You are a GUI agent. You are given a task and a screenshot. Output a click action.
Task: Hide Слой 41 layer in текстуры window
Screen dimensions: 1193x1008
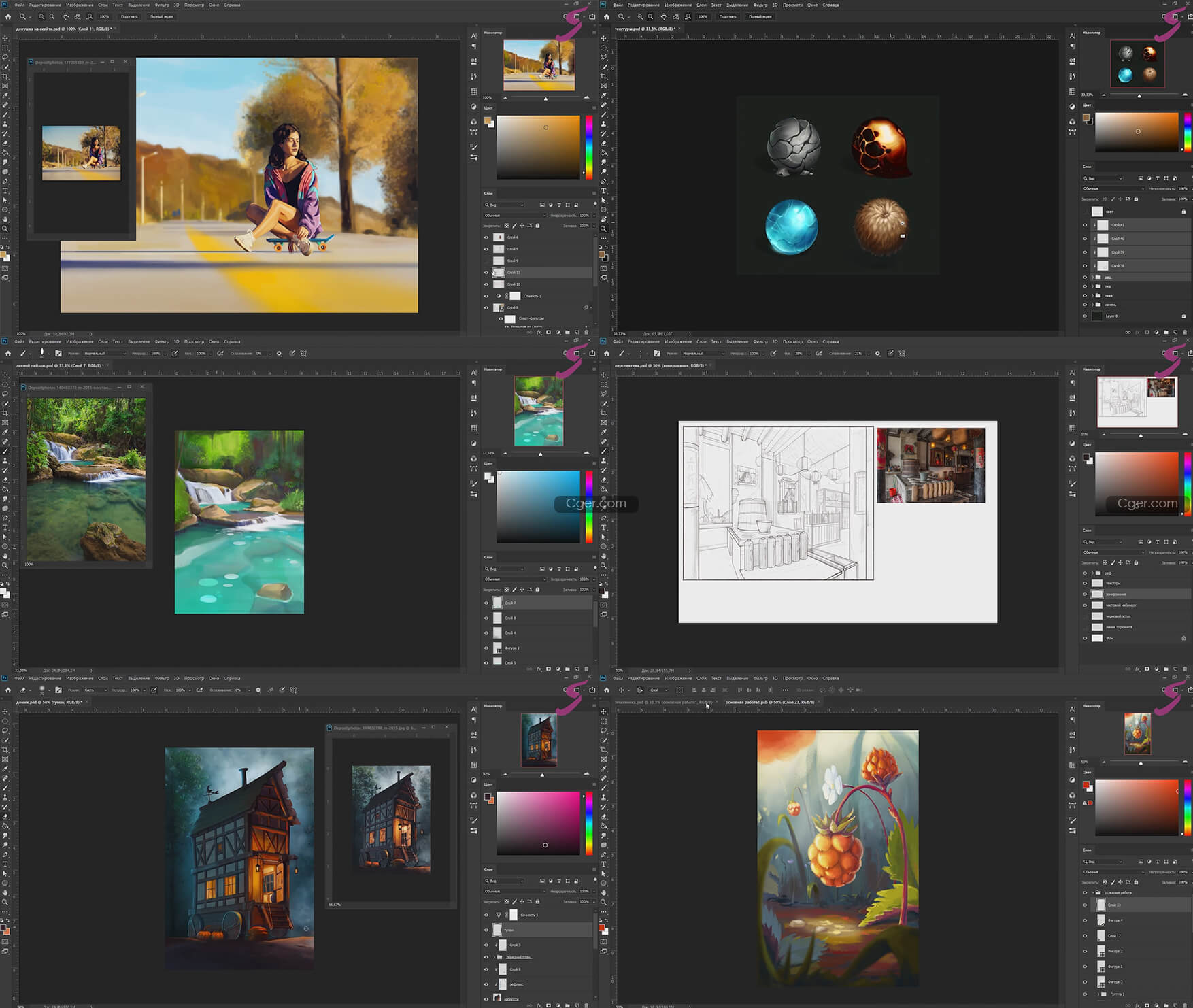pos(1085,225)
